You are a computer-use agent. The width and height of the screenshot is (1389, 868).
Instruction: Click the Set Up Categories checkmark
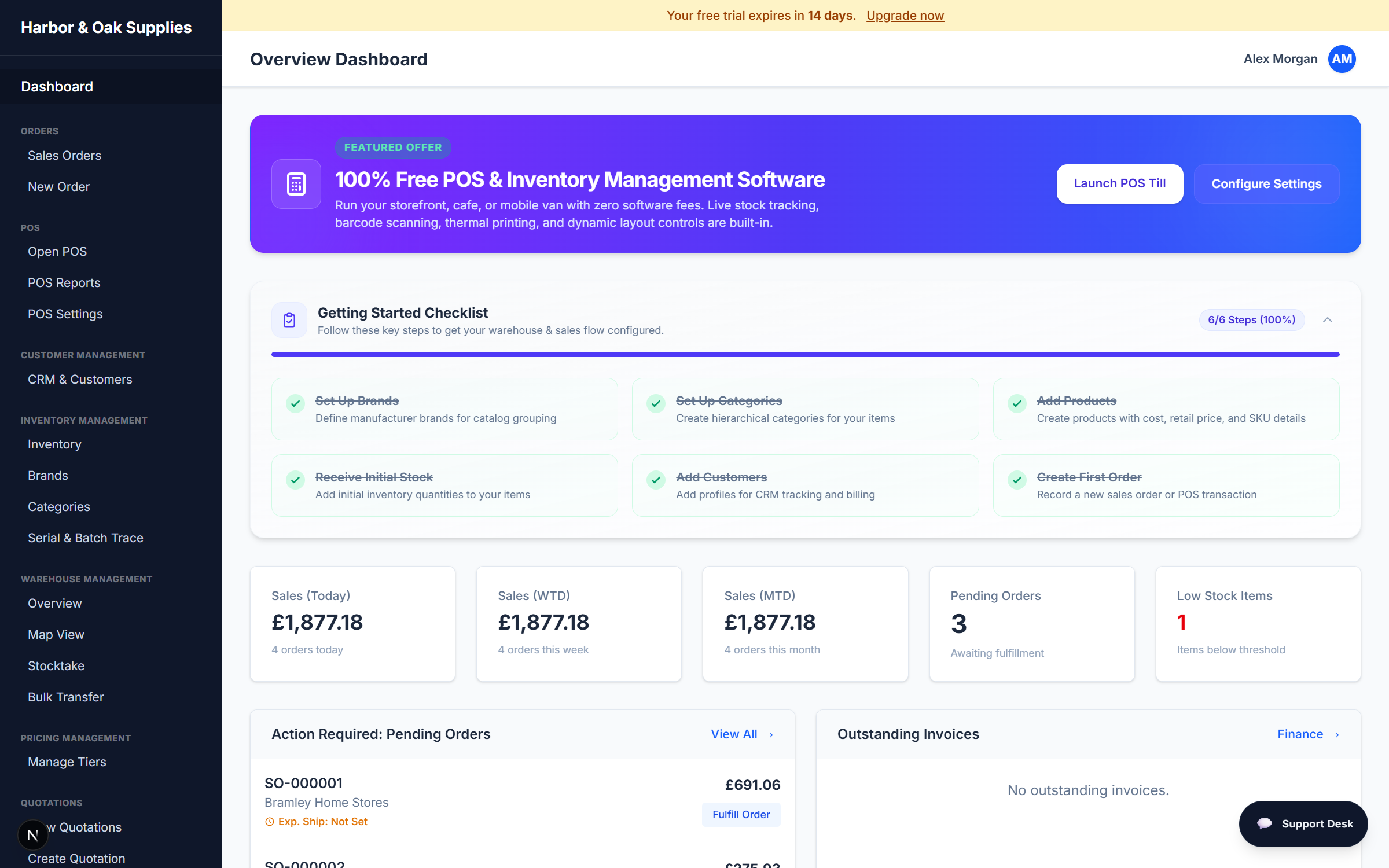(x=656, y=403)
